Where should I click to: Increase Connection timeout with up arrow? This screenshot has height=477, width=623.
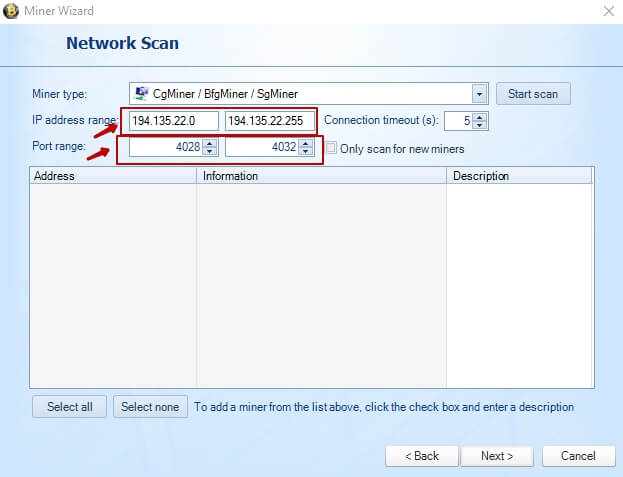(x=480, y=117)
